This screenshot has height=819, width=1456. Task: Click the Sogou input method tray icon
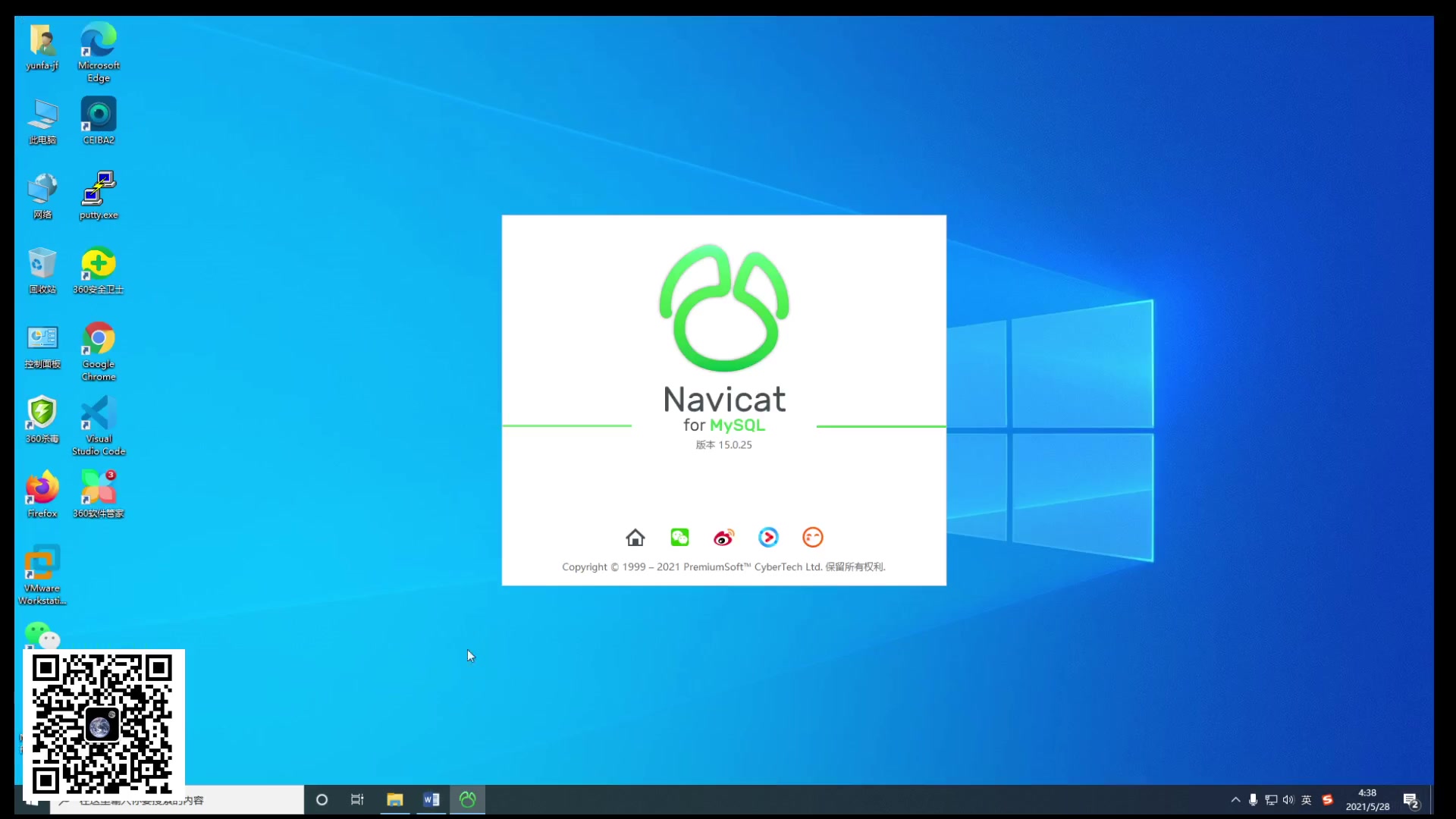pyautogui.click(x=1327, y=799)
